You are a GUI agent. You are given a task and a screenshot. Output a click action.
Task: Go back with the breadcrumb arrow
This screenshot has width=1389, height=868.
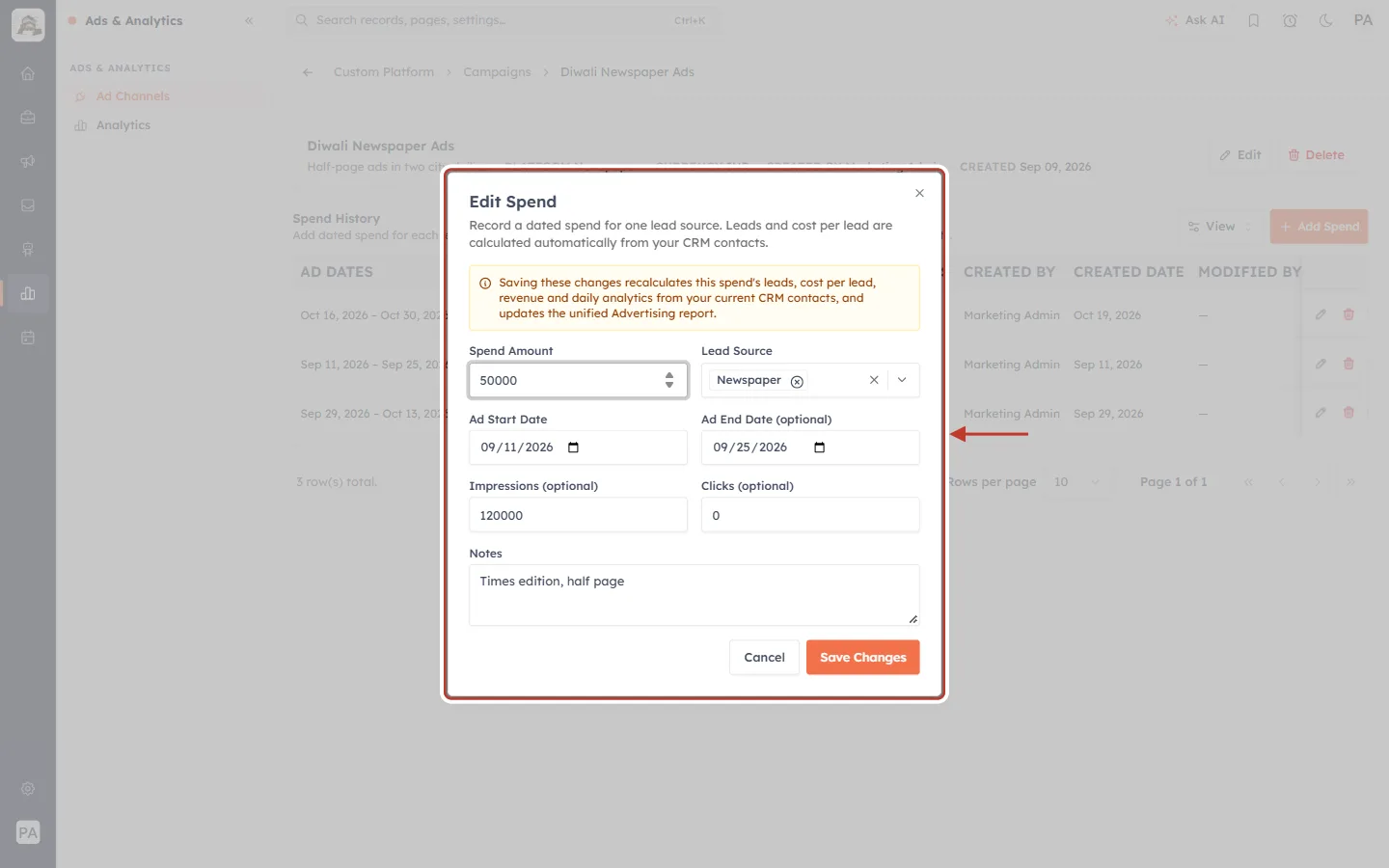308,72
